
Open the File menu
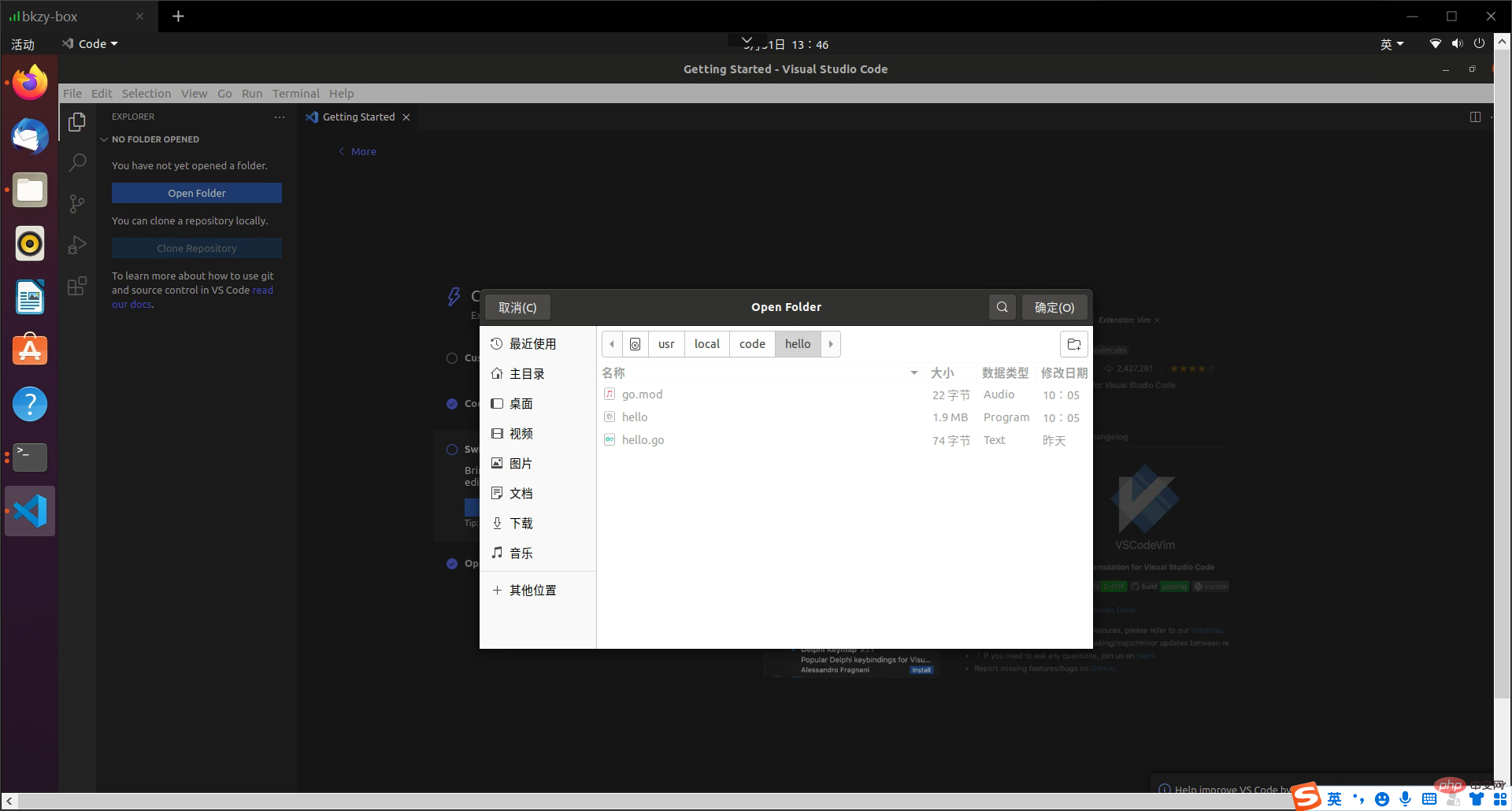[72, 93]
